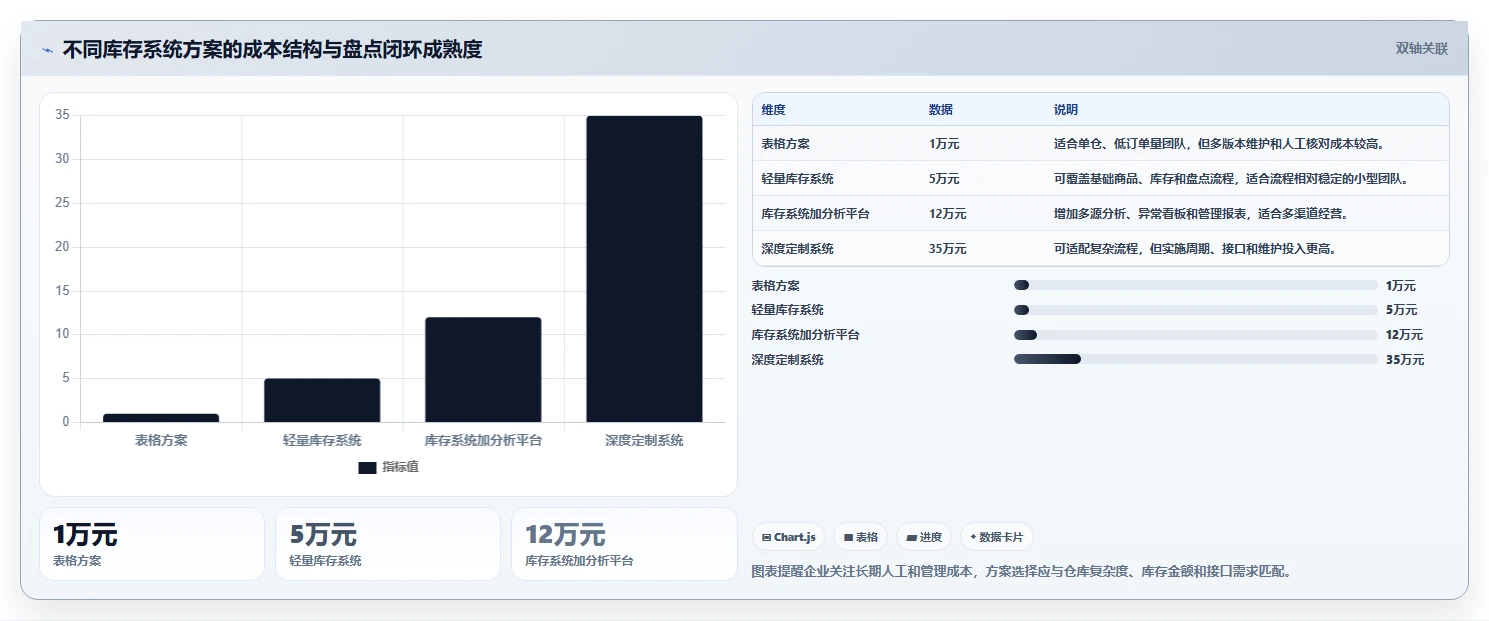Click the 库存系统加分析平台 bar in chart
The width and height of the screenshot is (1489, 621).
483,369
